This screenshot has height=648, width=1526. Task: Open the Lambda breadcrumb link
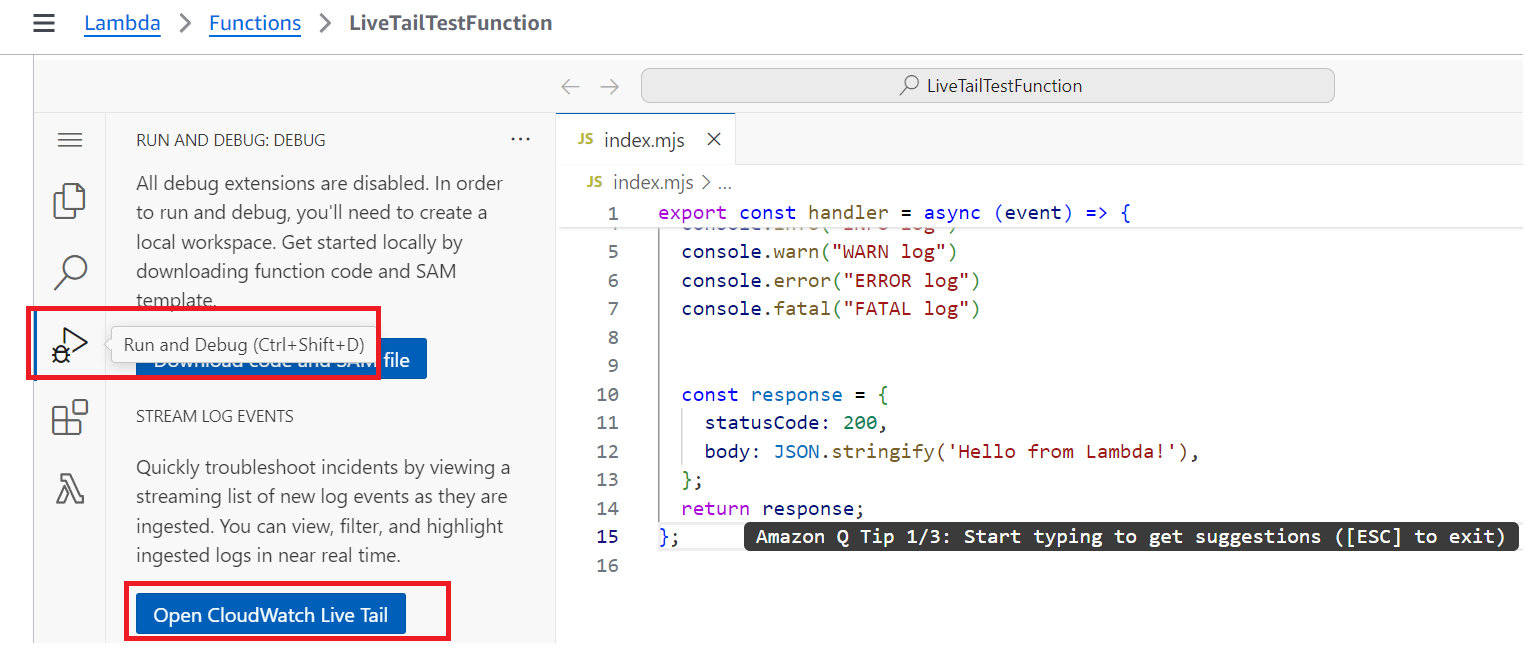click(122, 23)
